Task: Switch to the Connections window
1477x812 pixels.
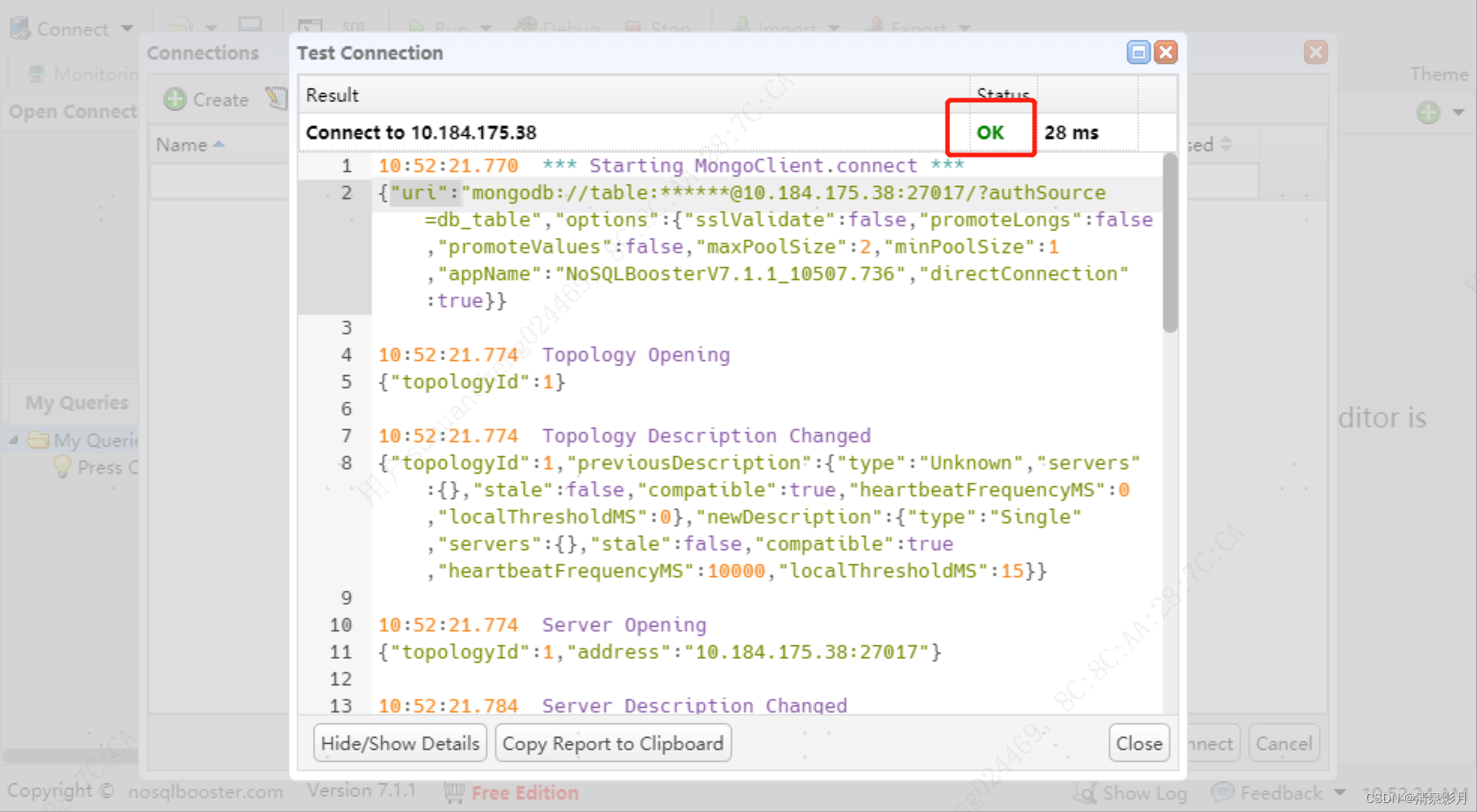Action: tap(203, 53)
